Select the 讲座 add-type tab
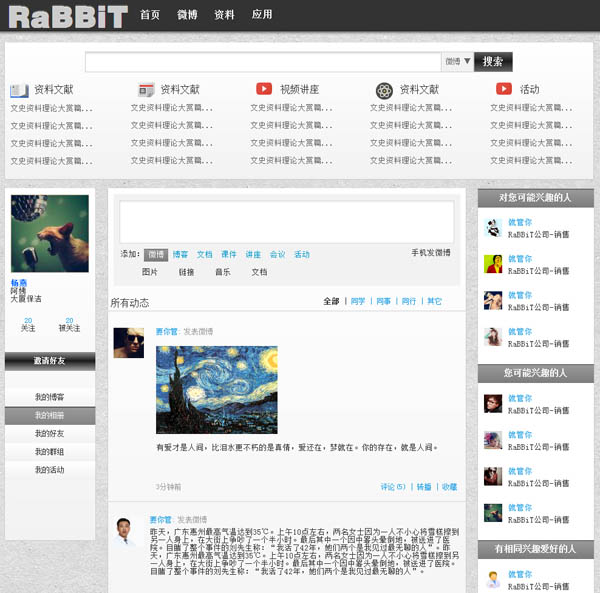This screenshot has width=600, height=593. pyautogui.click(x=253, y=254)
